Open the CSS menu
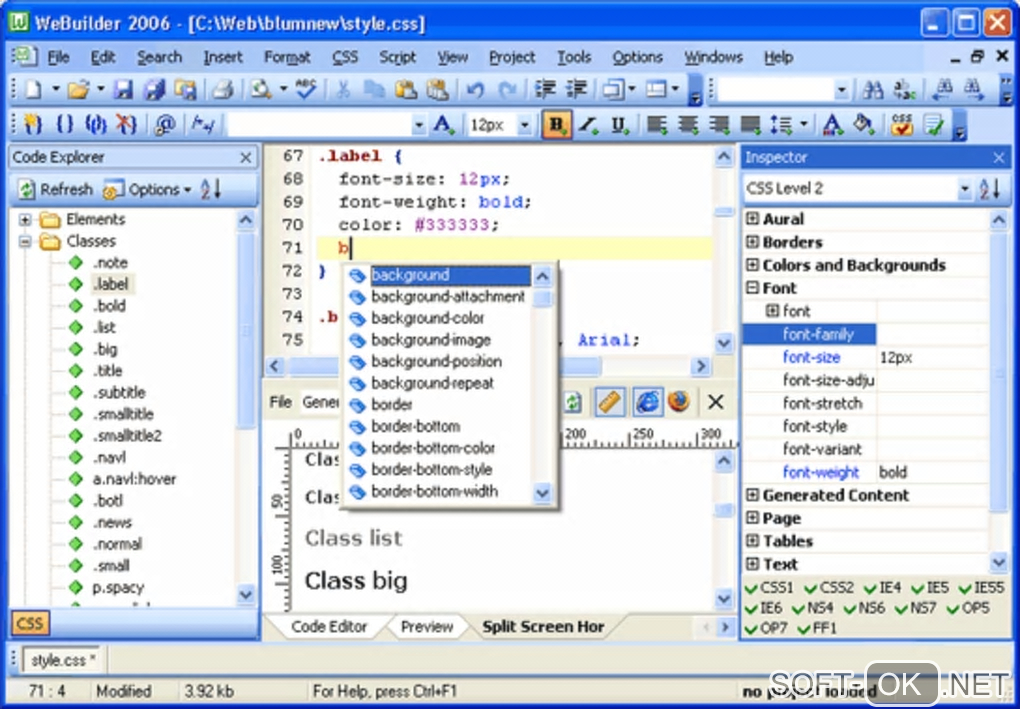The width and height of the screenshot is (1020, 709). [x=345, y=57]
